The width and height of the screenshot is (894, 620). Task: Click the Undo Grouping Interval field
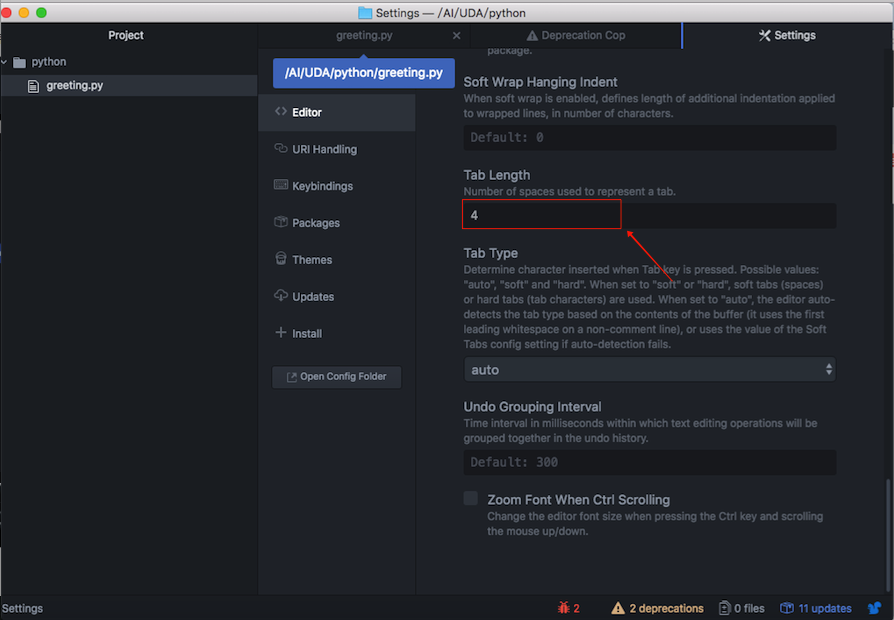coord(649,462)
